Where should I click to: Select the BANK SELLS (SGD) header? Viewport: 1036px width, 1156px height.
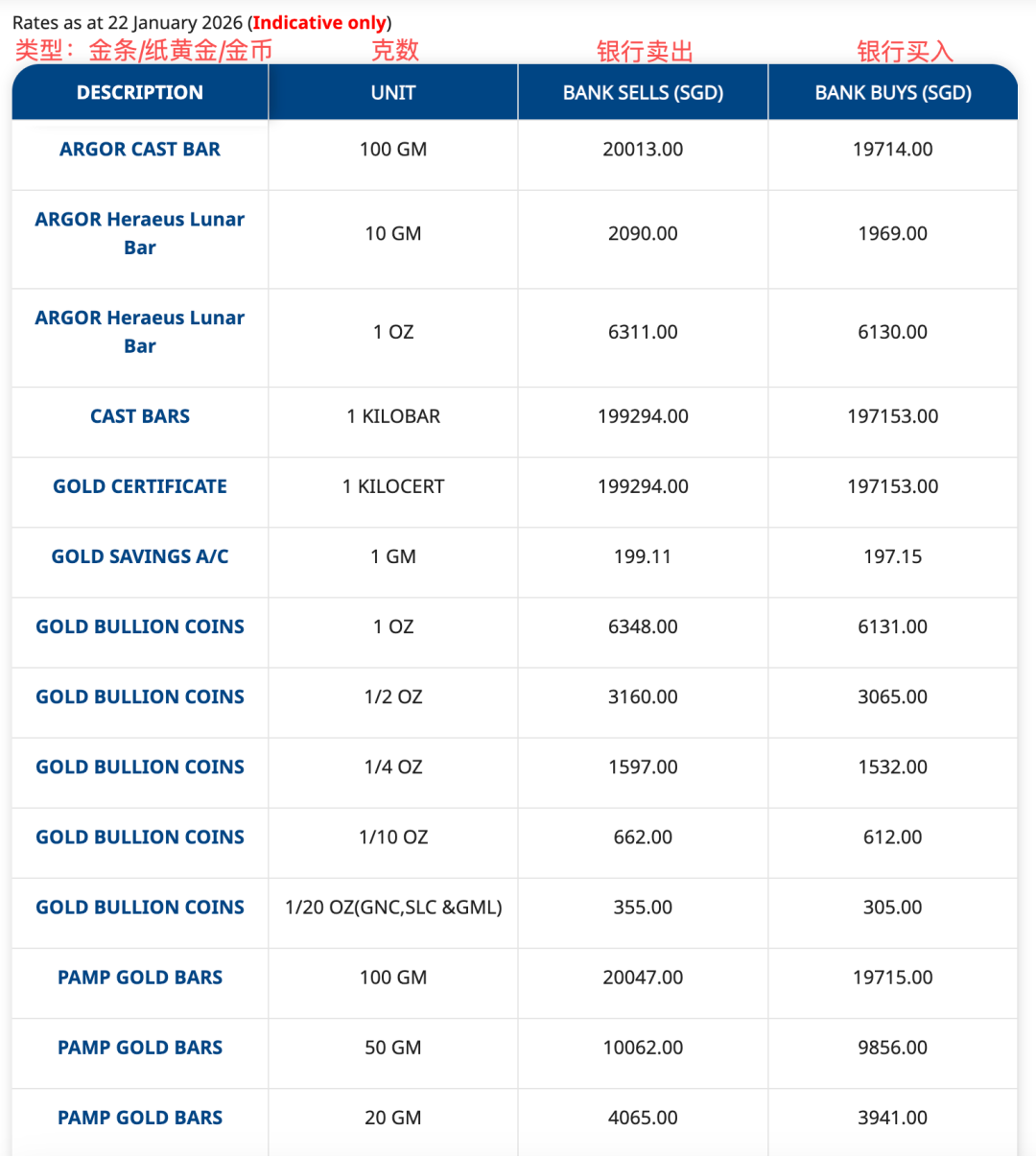[643, 93]
